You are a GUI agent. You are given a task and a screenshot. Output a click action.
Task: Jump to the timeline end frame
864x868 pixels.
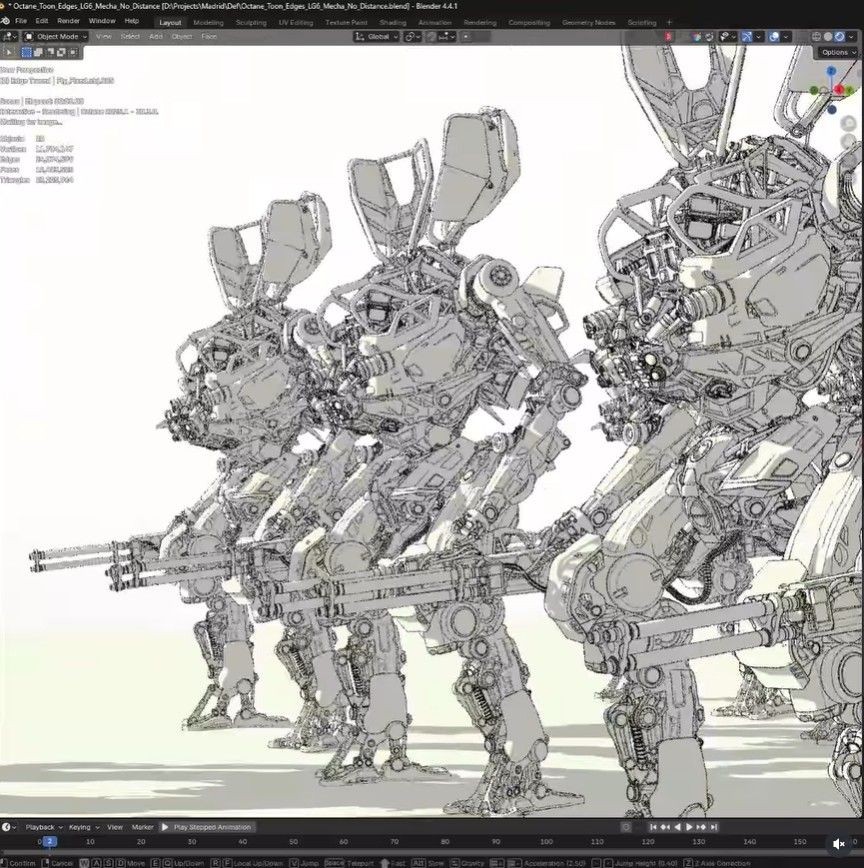tap(714, 827)
